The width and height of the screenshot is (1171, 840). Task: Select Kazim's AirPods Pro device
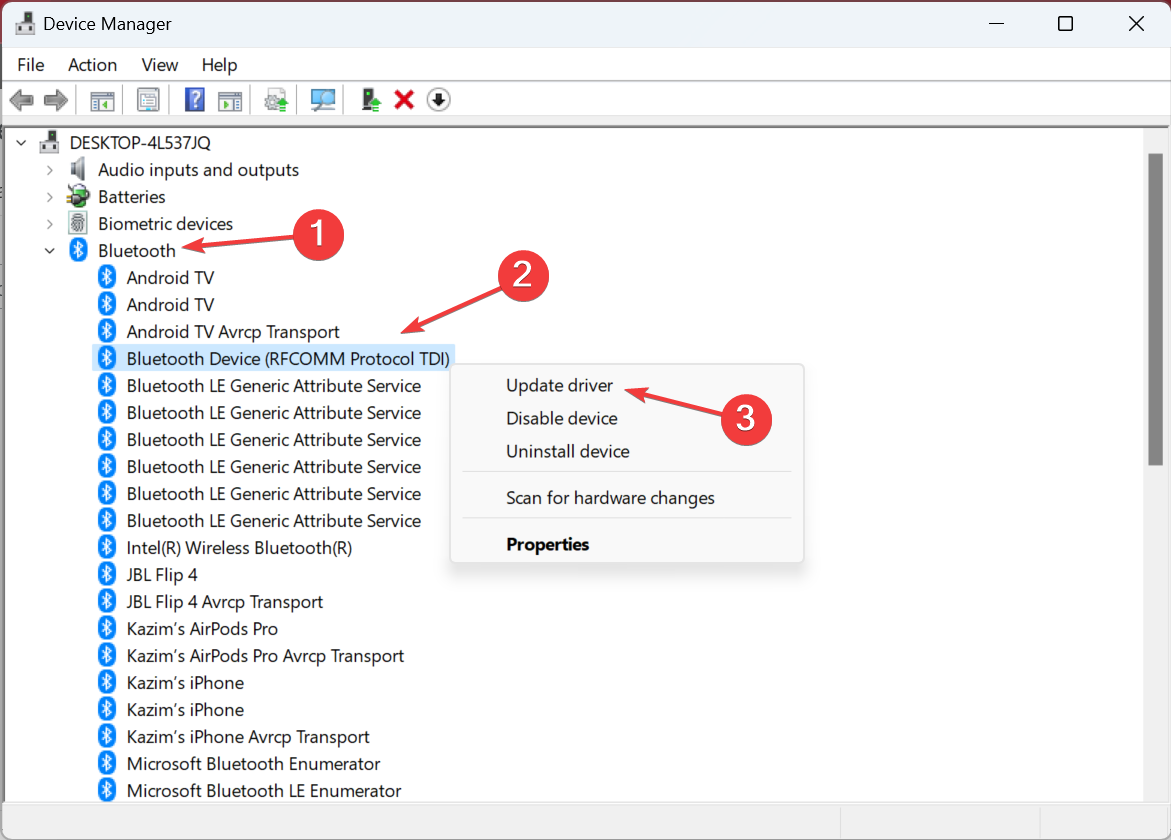[202, 629]
